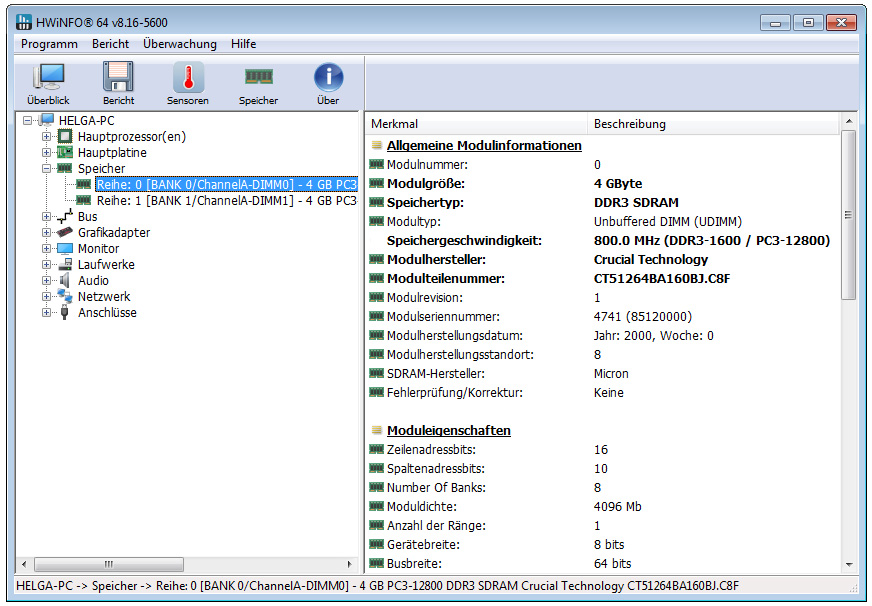Image resolution: width=872 pixels, height=606 pixels.
Task: Select the Audio speaker tree entry
Action: click(93, 281)
